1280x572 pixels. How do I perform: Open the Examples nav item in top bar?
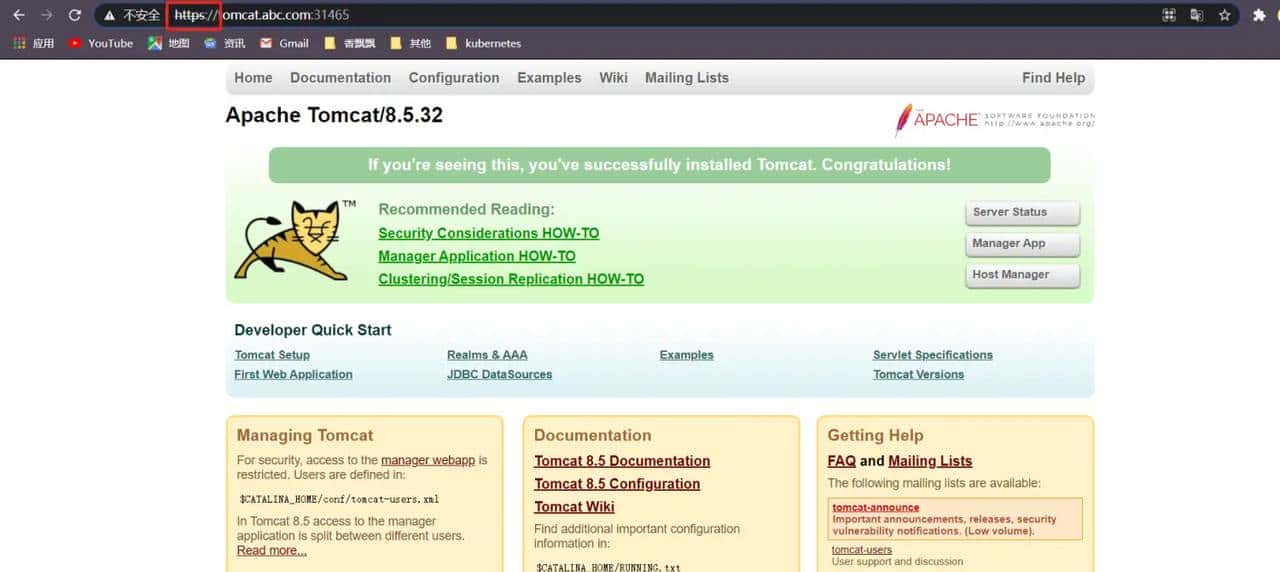[x=549, y=78]
